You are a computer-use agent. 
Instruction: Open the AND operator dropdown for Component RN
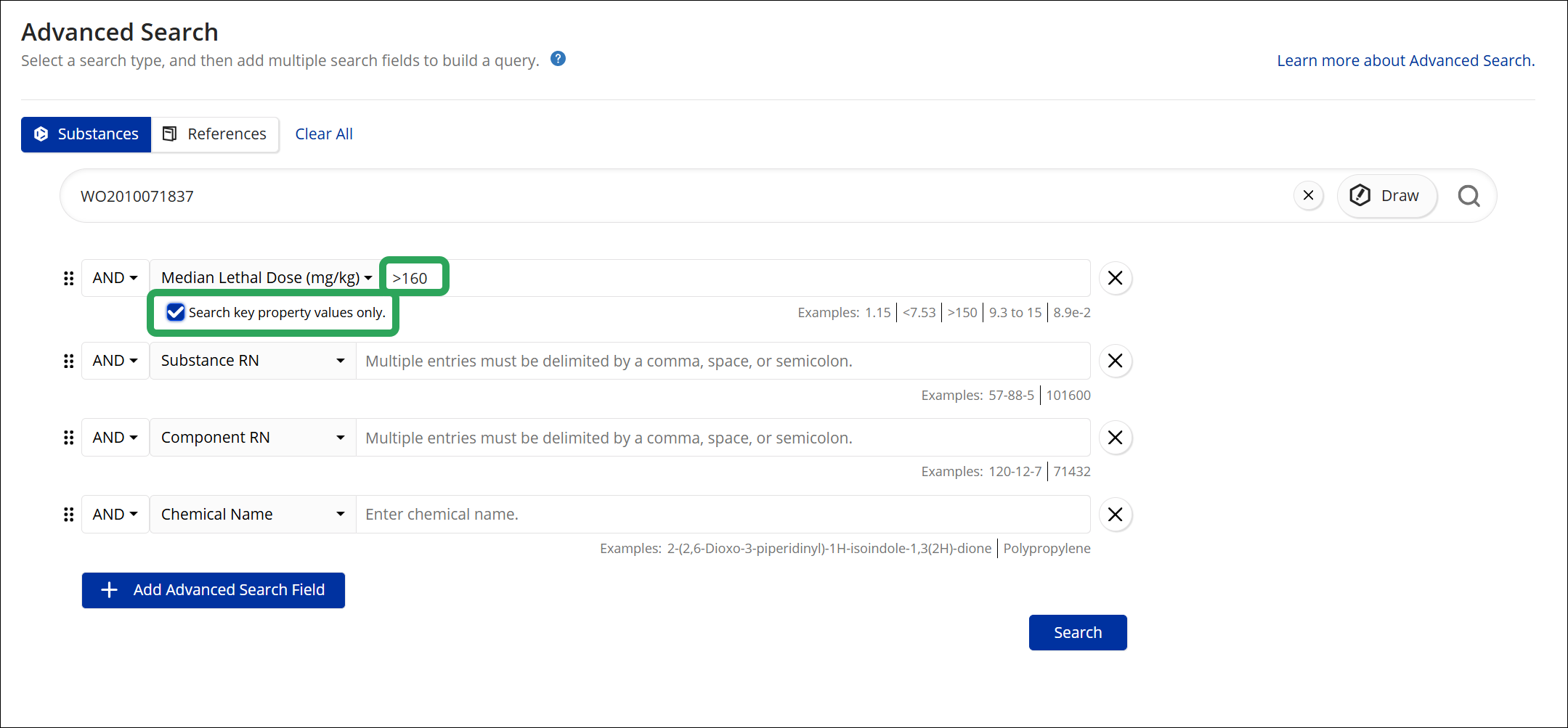pyautogui.click(x=115, y=438)
